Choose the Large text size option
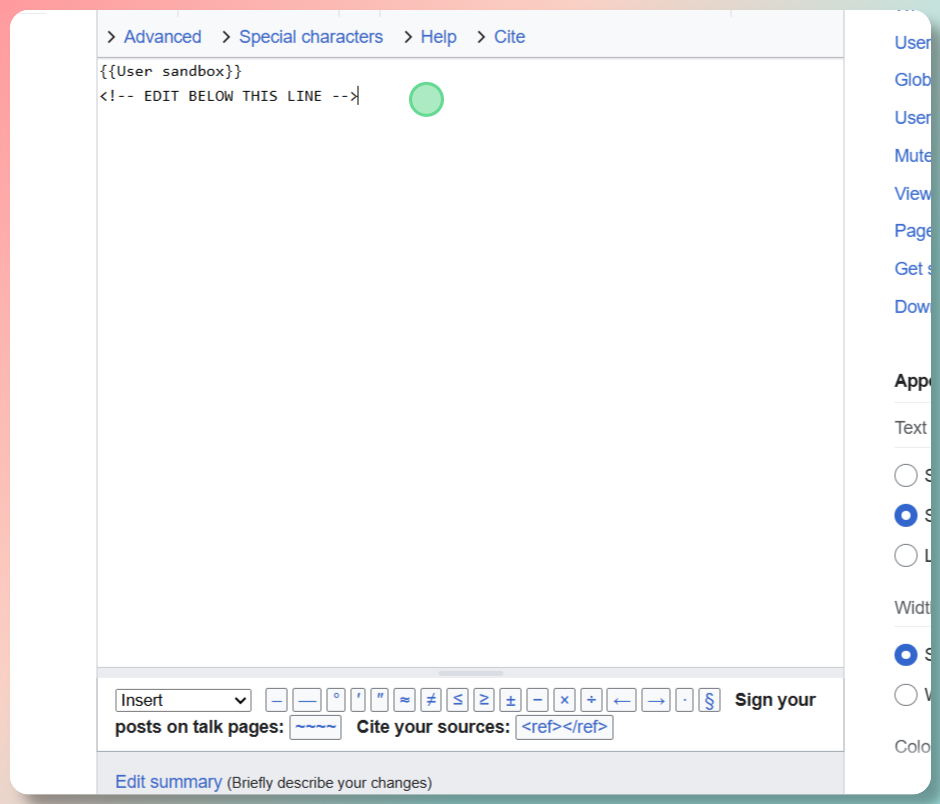 coord(906,555)
